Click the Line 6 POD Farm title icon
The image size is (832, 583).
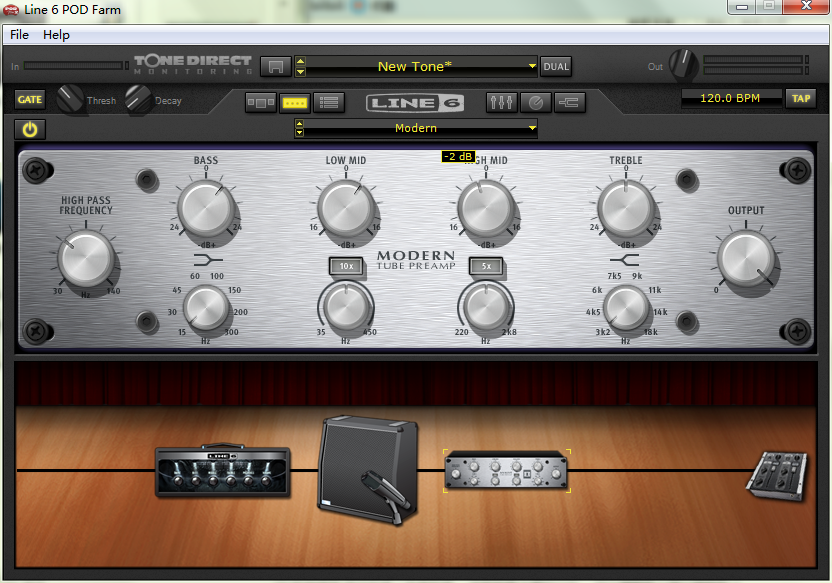pos(11,10)
